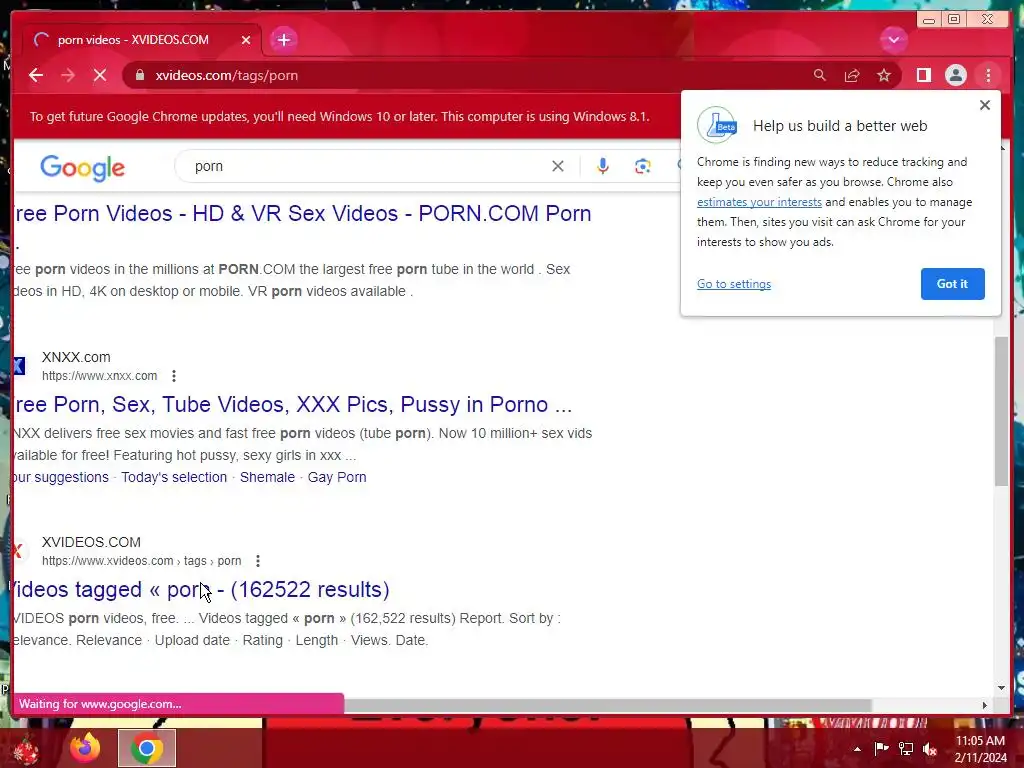The width and height of the screenshot is (1024, 768).
Task: Open the three-dot menu for xvideos.com result
Action: (258, 561)
